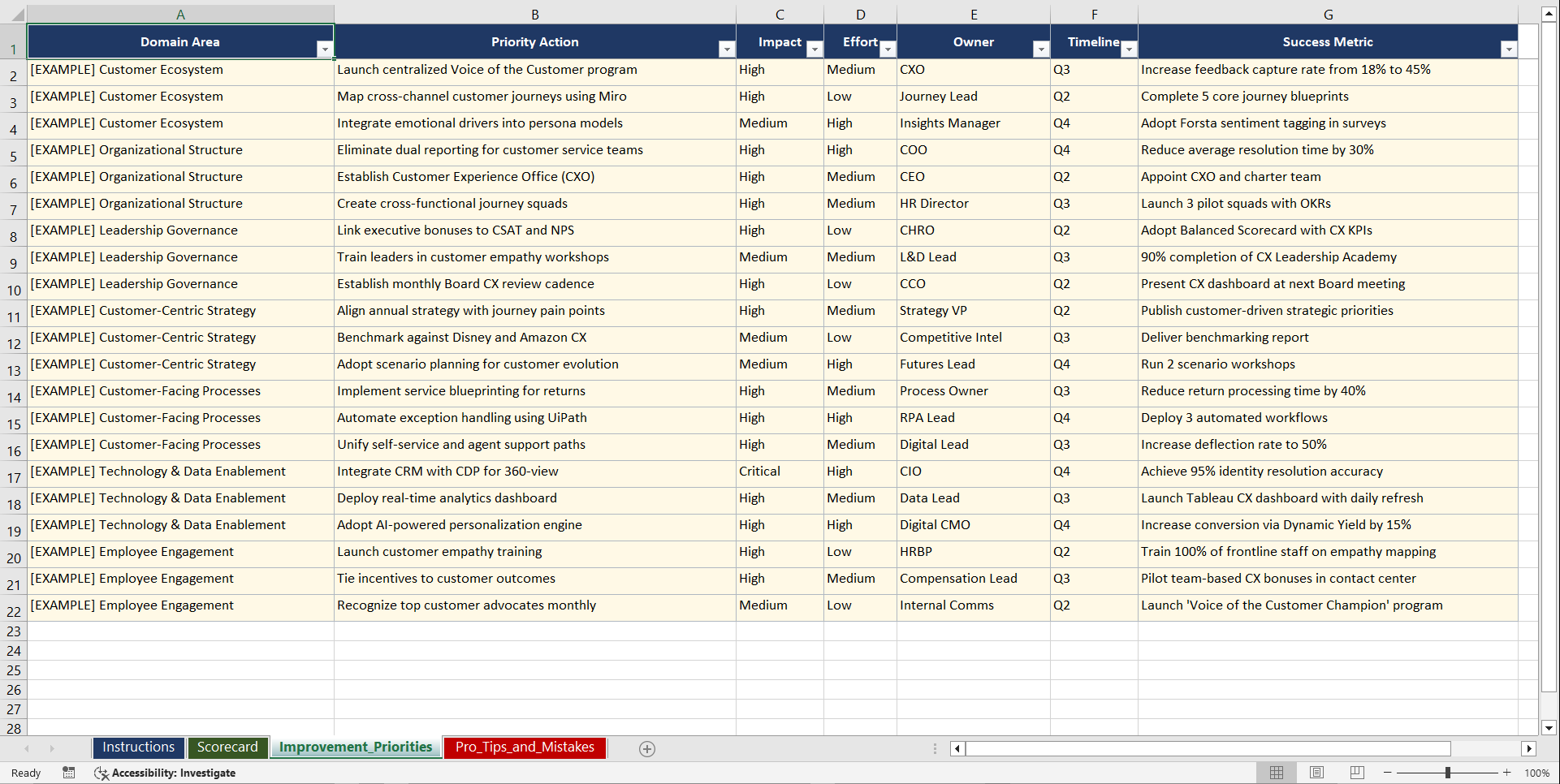1560x784 pixels.
Task: Open the Impact column filter dropdown
Action: click(x=815, y=49)
